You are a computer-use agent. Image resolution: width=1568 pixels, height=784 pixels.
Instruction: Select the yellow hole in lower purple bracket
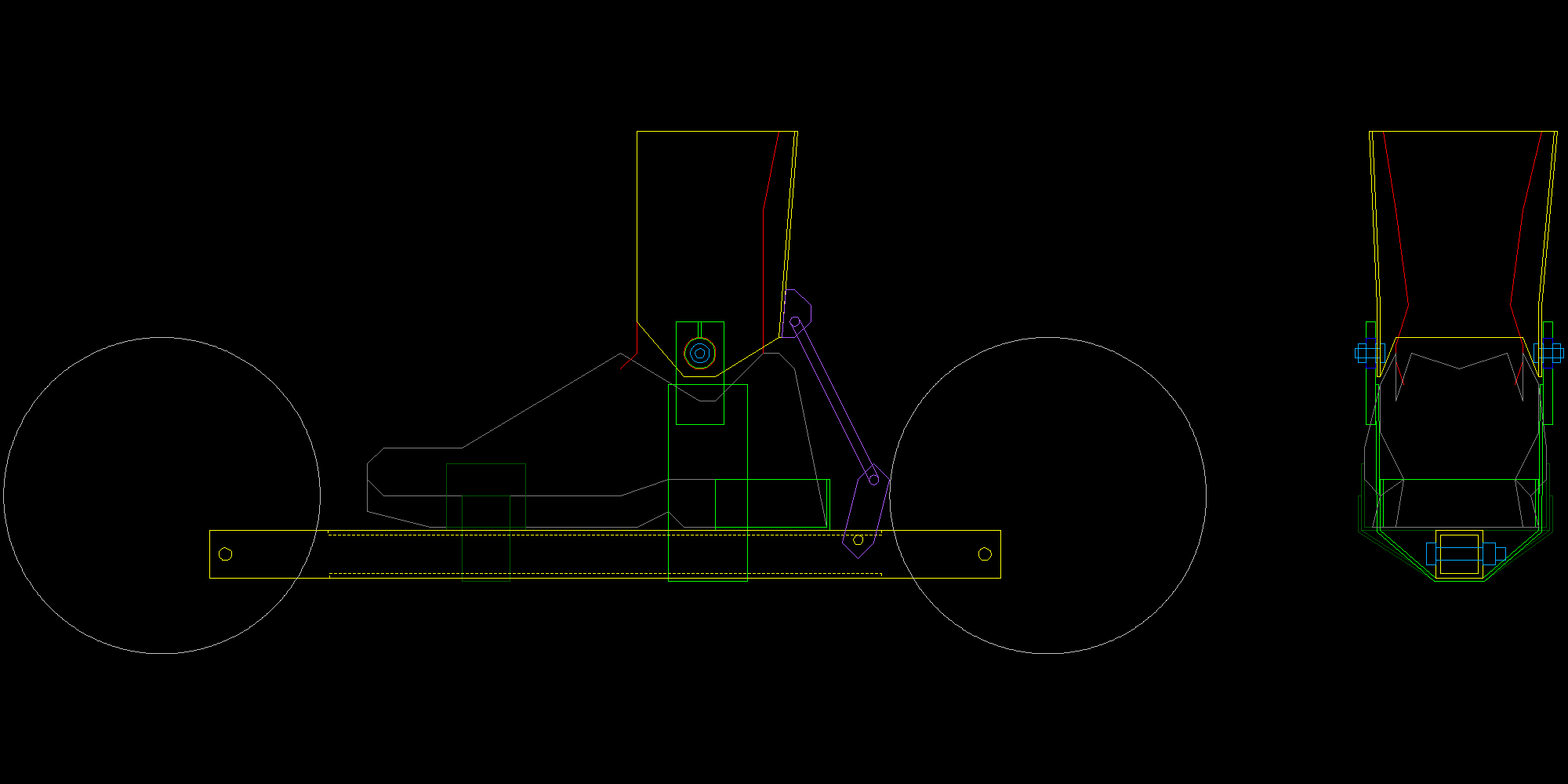coord(858,540)
